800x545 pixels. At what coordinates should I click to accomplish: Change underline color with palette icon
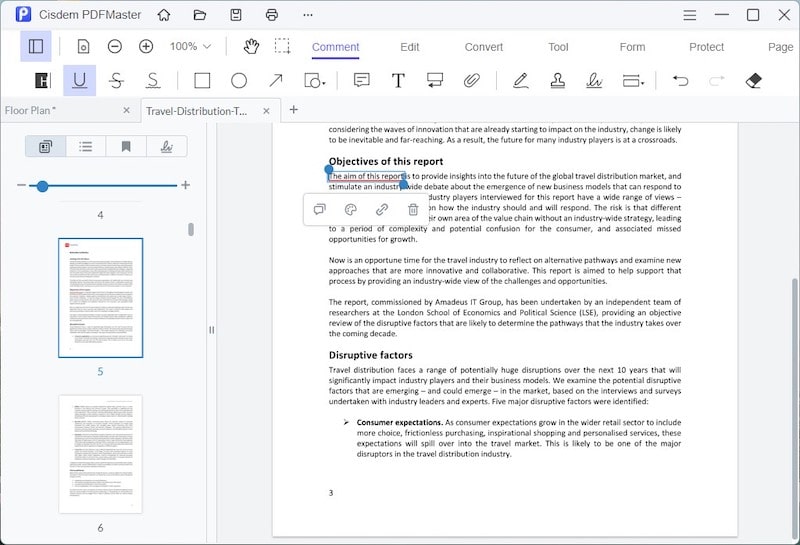pyautogui.click(x=351, y=209)
